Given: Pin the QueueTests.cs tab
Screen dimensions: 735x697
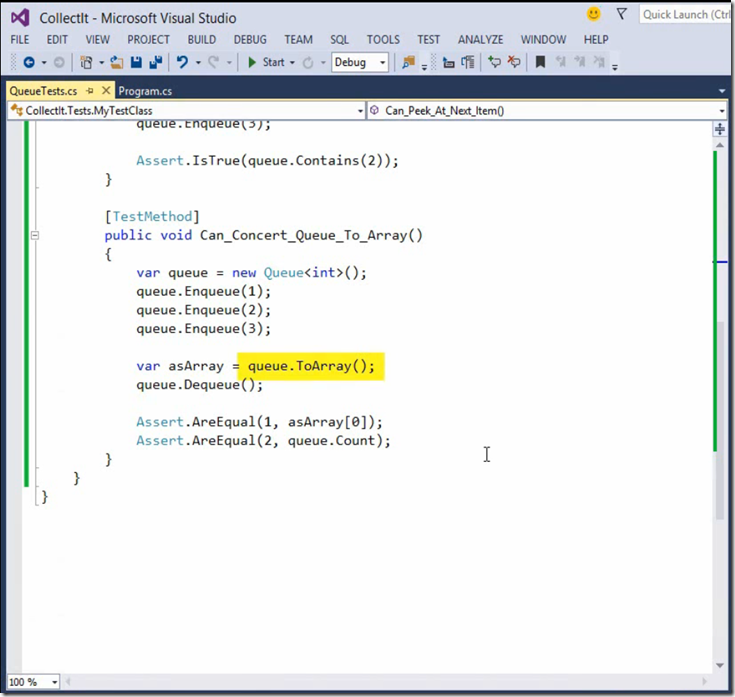Looking at the screenshot, I should (90, 90).
